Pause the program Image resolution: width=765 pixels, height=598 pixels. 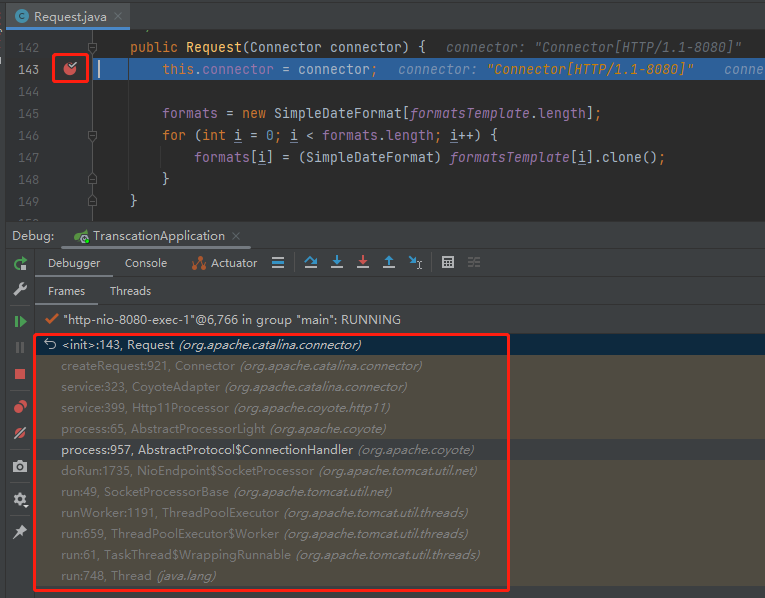20,347
